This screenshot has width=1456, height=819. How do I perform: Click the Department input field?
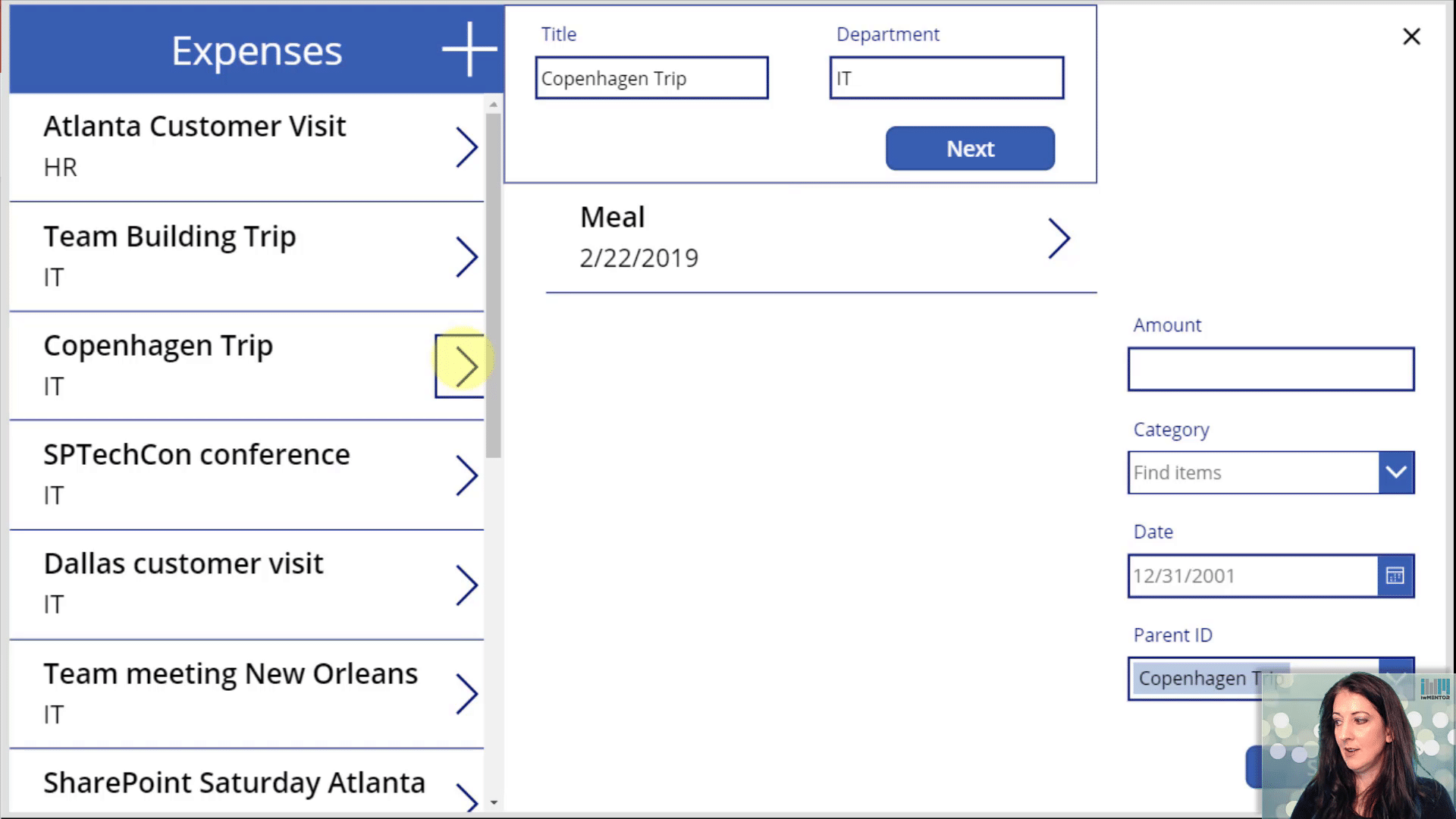tap(946, 77)
